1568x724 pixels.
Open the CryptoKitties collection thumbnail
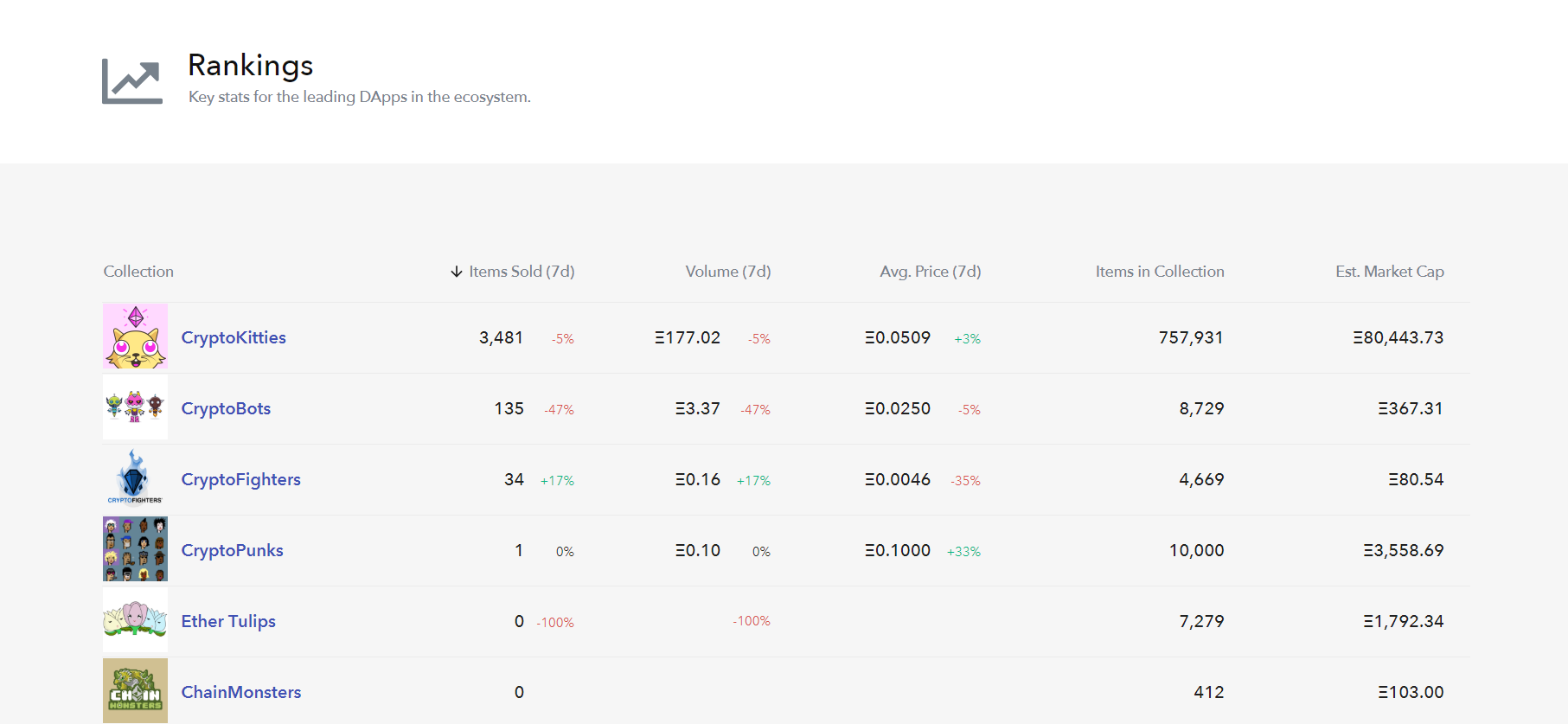click(135, 336)
